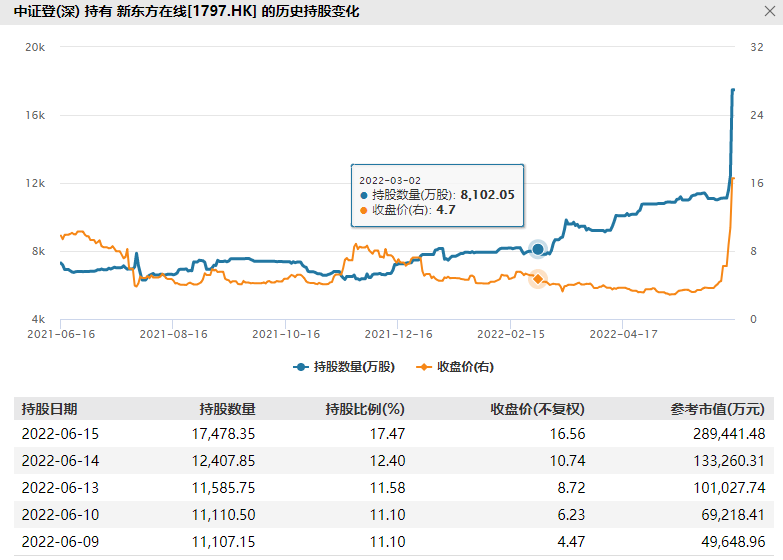Select the 2022-06-14 holdings row date
The image size is (783, 560).
point(61,461)
